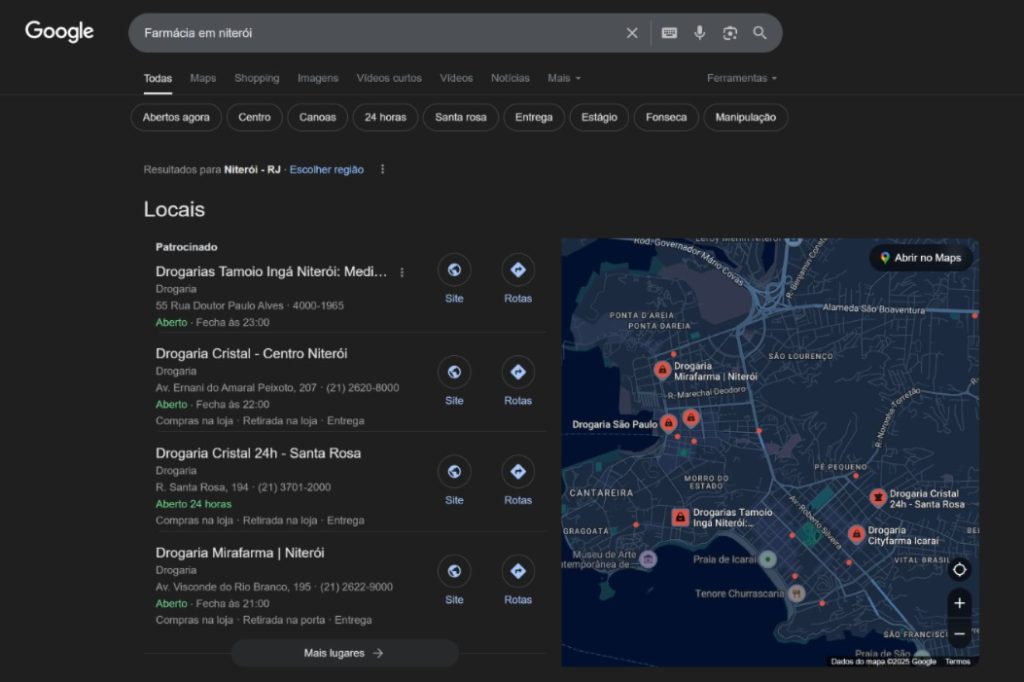This screenshot has width=1024, height=682.
Task: Click the Mais lugares button
Action: pos(344,653)
